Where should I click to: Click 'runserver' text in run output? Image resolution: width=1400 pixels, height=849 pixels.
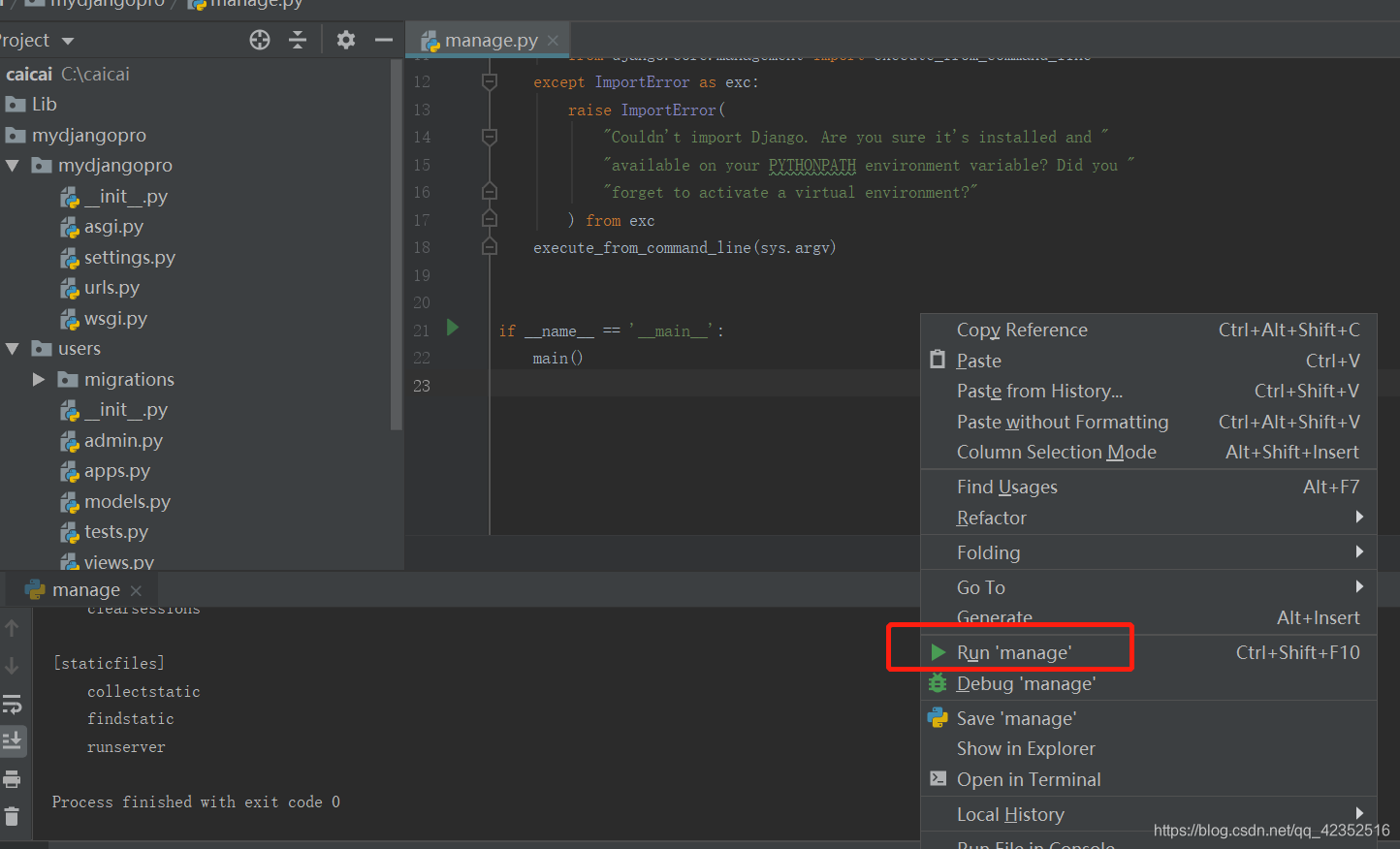(x=126, y=747)
